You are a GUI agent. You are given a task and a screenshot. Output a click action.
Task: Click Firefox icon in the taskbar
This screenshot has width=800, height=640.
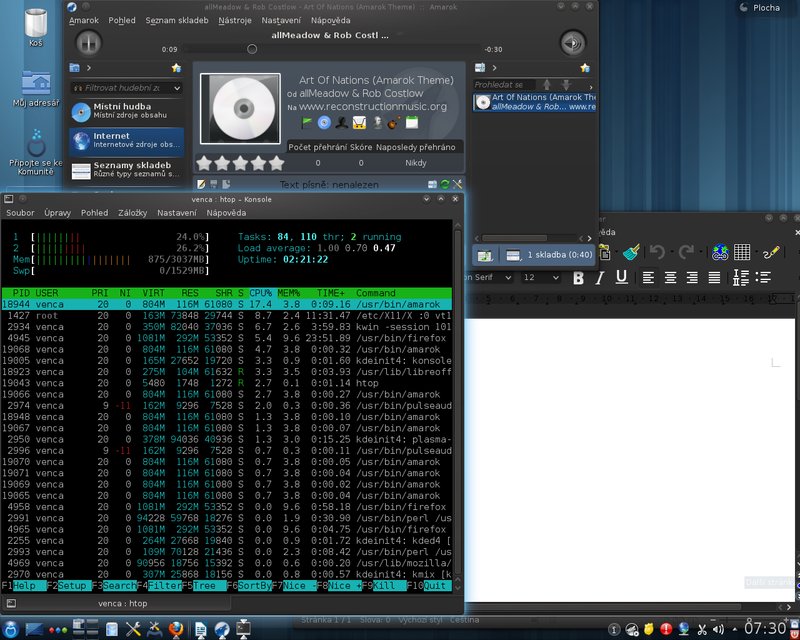(x=176, y=629)
